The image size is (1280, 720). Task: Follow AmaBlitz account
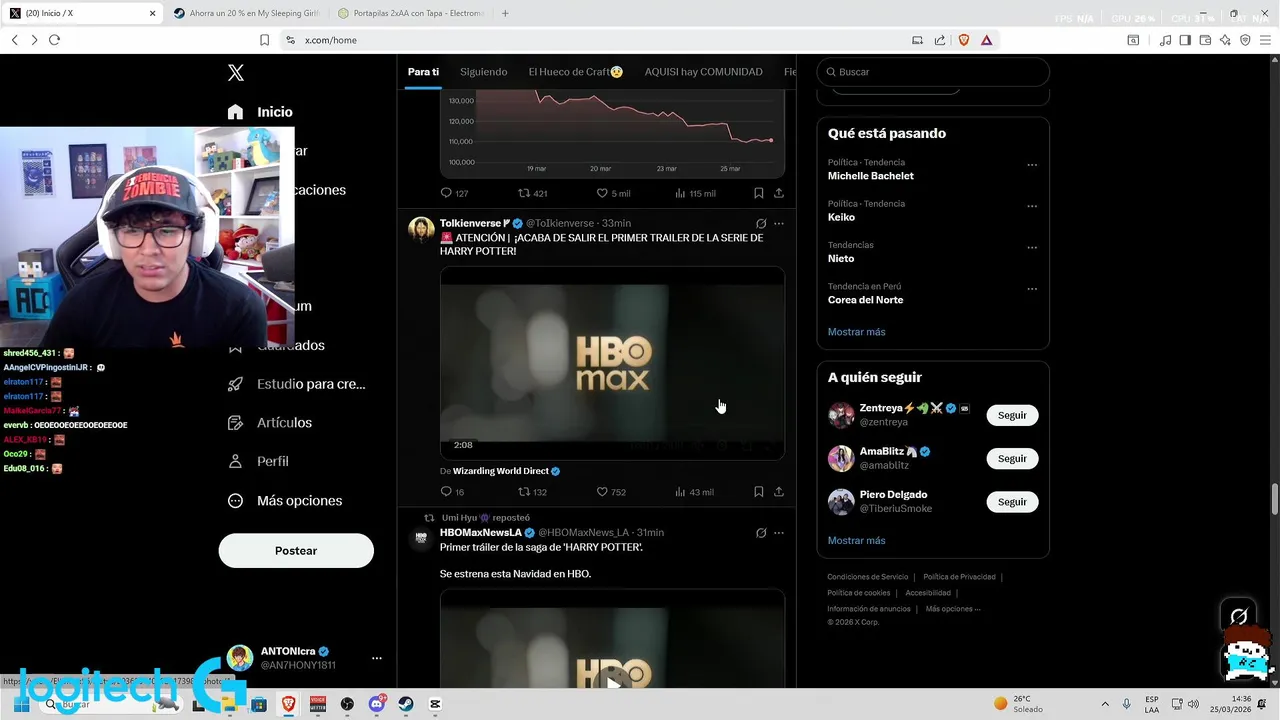pyautogui.click(x=1012, y=458)
